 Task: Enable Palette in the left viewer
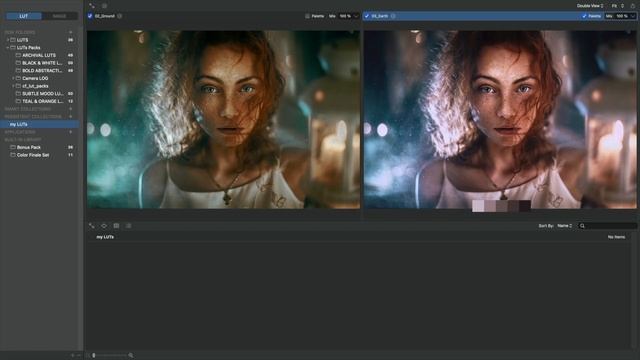307,16
